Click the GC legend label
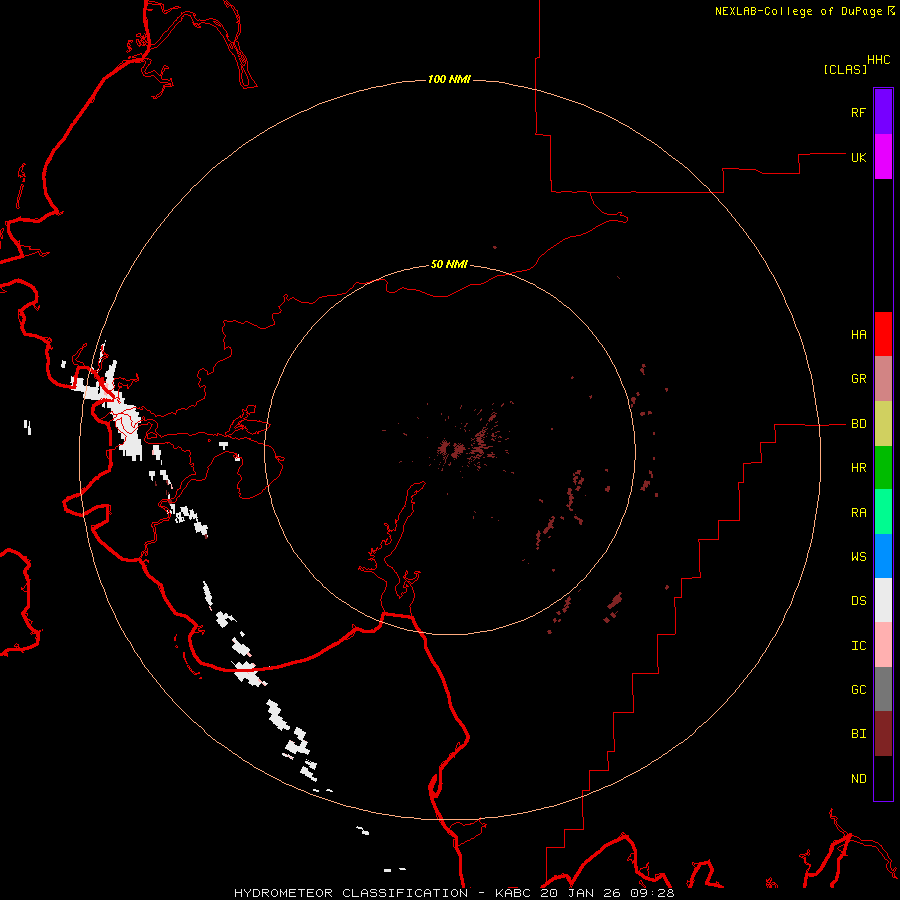This screenshot has width=900, height=900. (858, 690)
